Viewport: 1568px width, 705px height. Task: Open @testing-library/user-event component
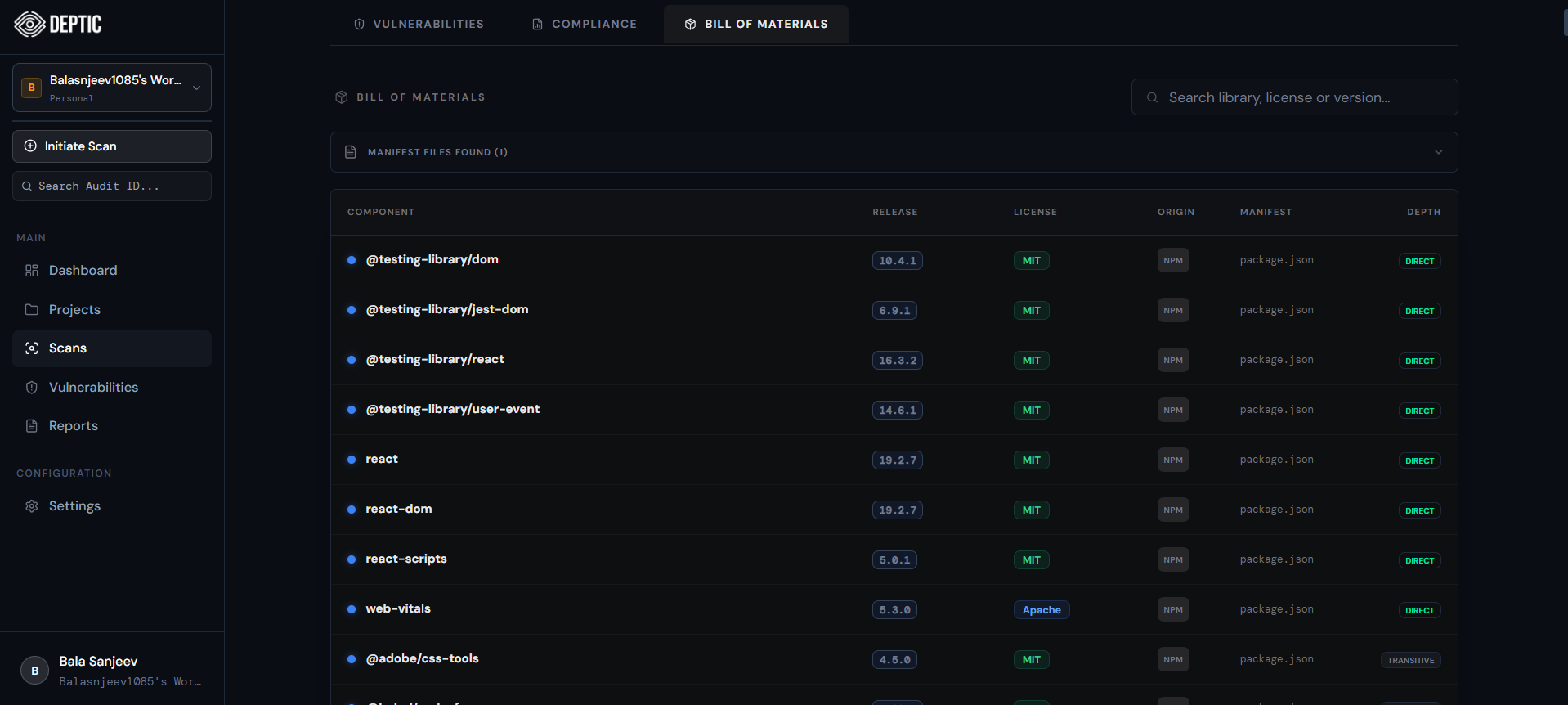coord(453,410)
